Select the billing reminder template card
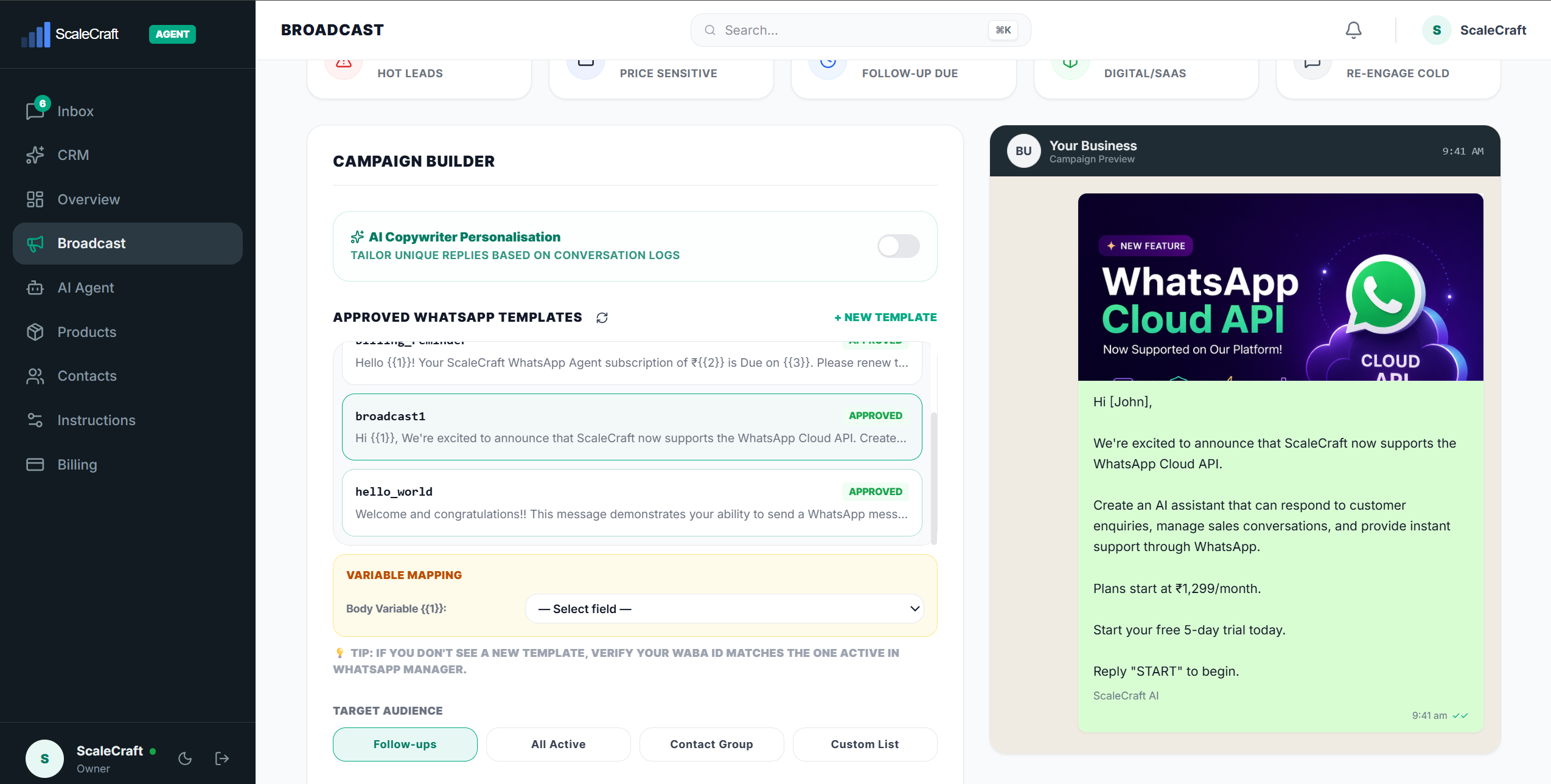 [632, 363]
